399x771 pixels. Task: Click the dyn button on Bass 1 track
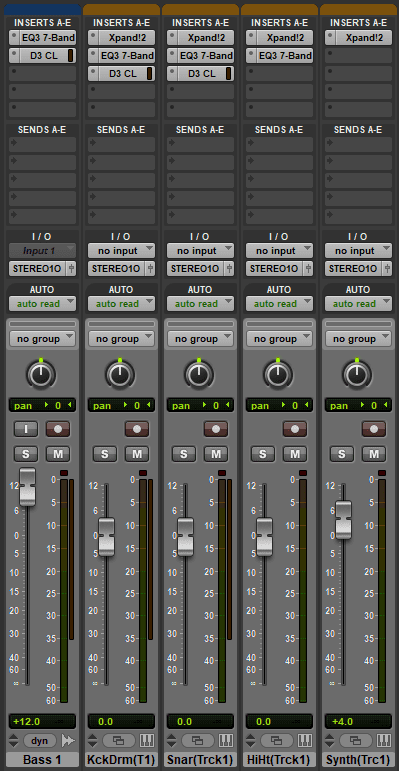pyautogui.click(x=40, y=740)
